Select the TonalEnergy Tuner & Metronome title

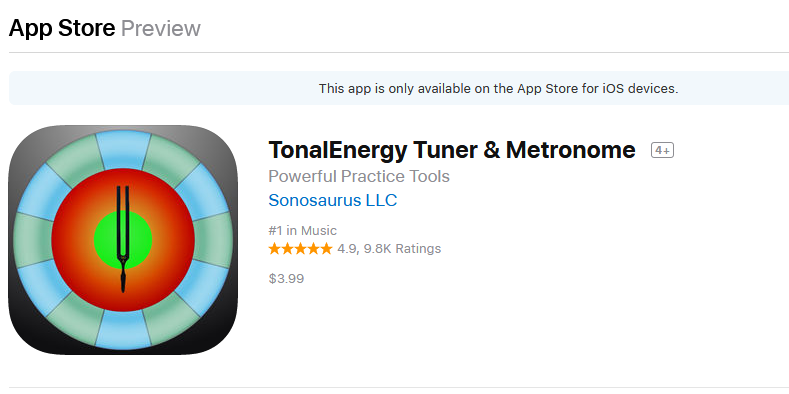(452, 150)
